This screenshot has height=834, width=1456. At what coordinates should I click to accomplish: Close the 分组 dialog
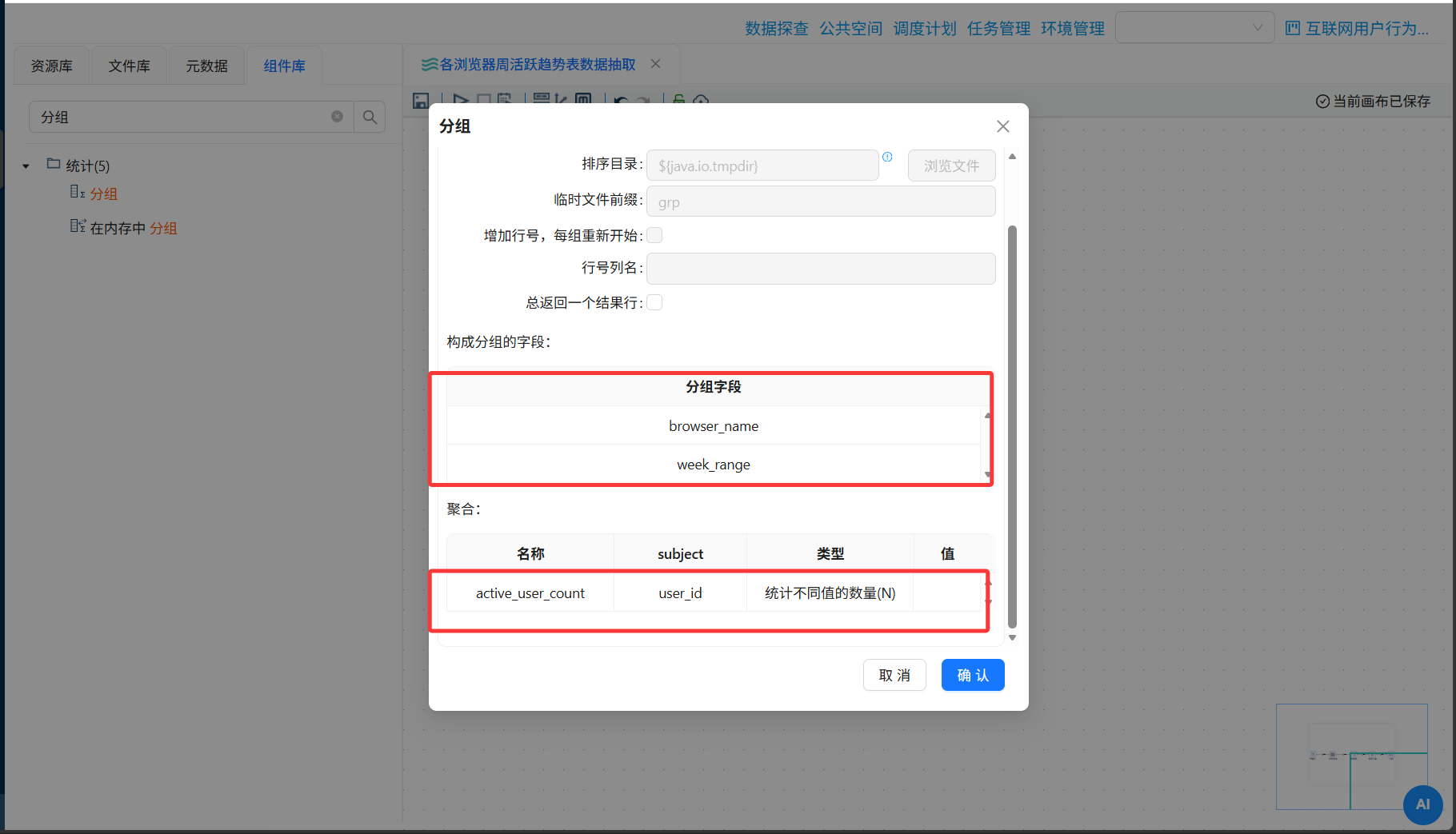(x=1003, y=126)
